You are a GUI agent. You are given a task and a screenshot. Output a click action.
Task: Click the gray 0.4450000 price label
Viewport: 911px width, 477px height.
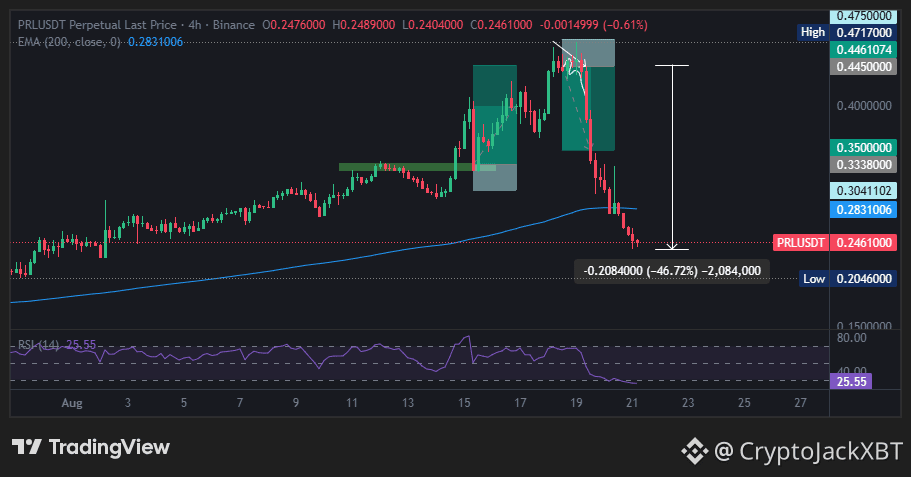click(863, 66)
